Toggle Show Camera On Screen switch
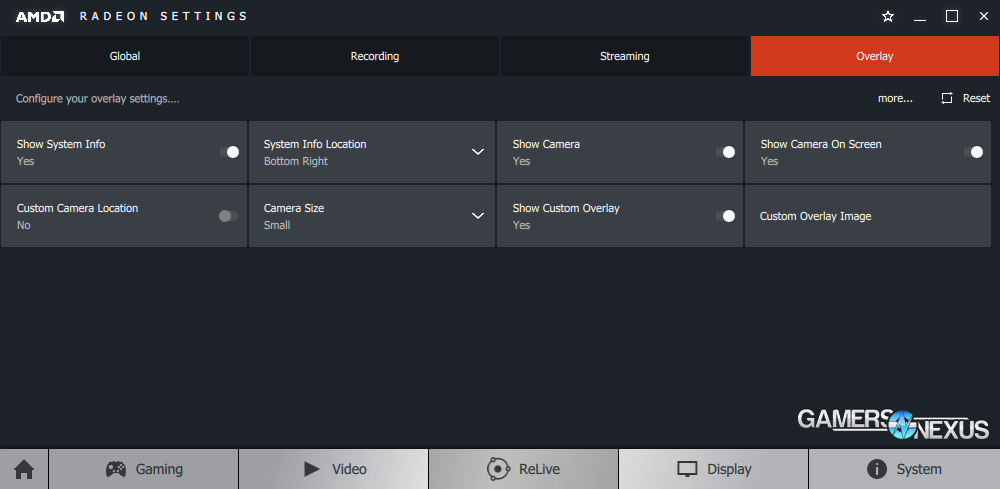Image resolution: width=1000 pixels, height=489 pixels. 973,152
